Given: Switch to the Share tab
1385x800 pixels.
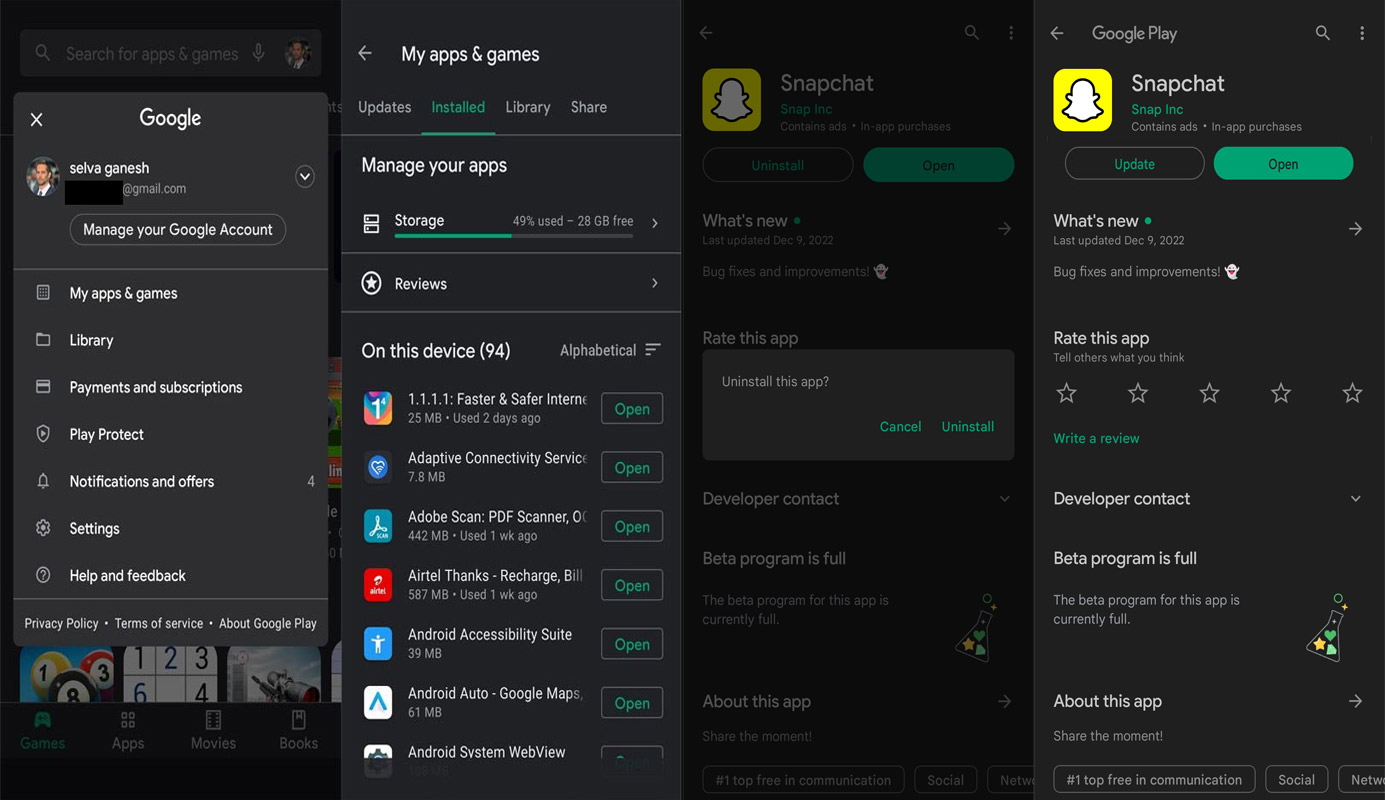Looking at the screenshot, I should pos(589,107).
